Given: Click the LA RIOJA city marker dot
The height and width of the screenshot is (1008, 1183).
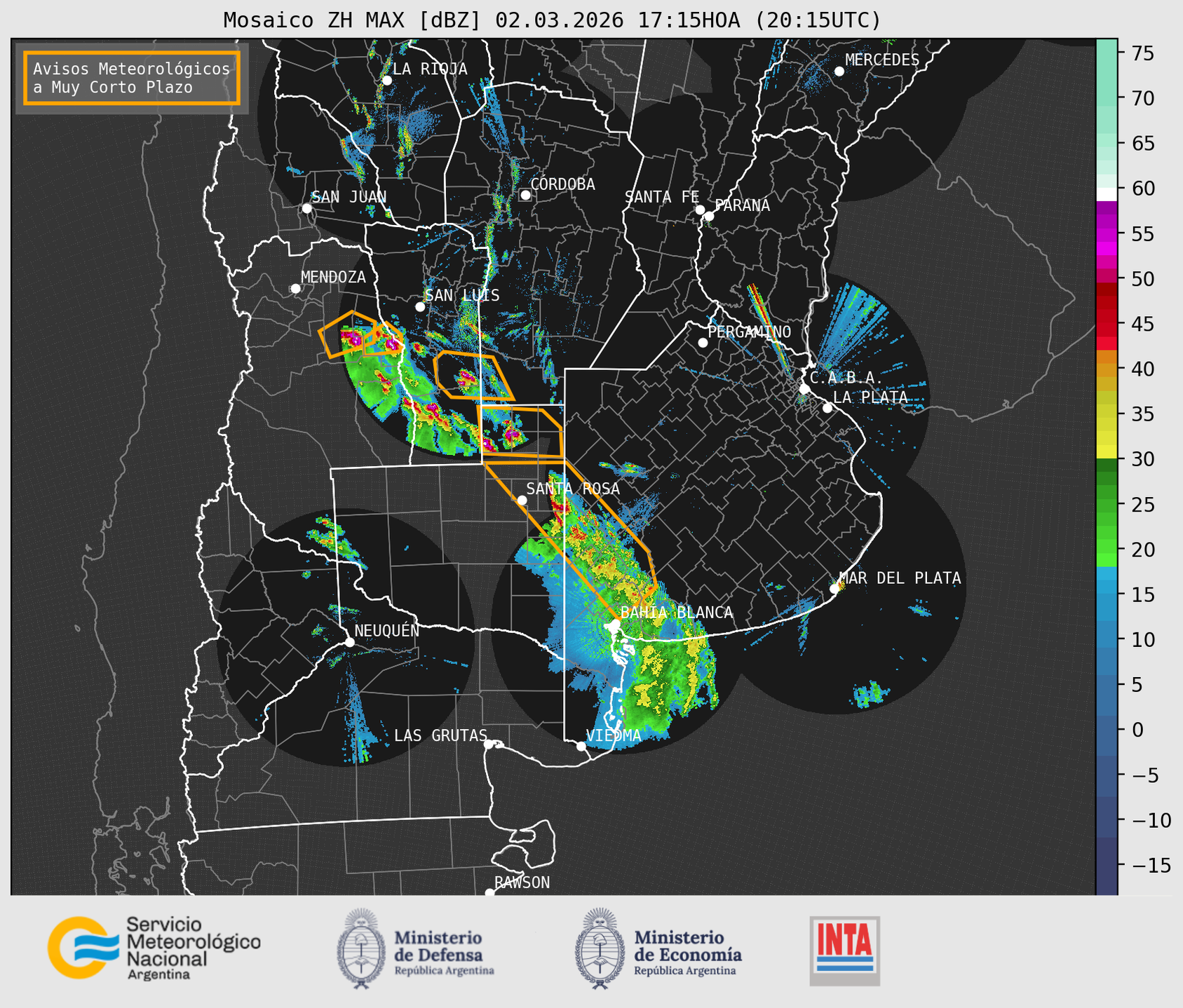Looking at the screenshot, I should click(386, 81).
